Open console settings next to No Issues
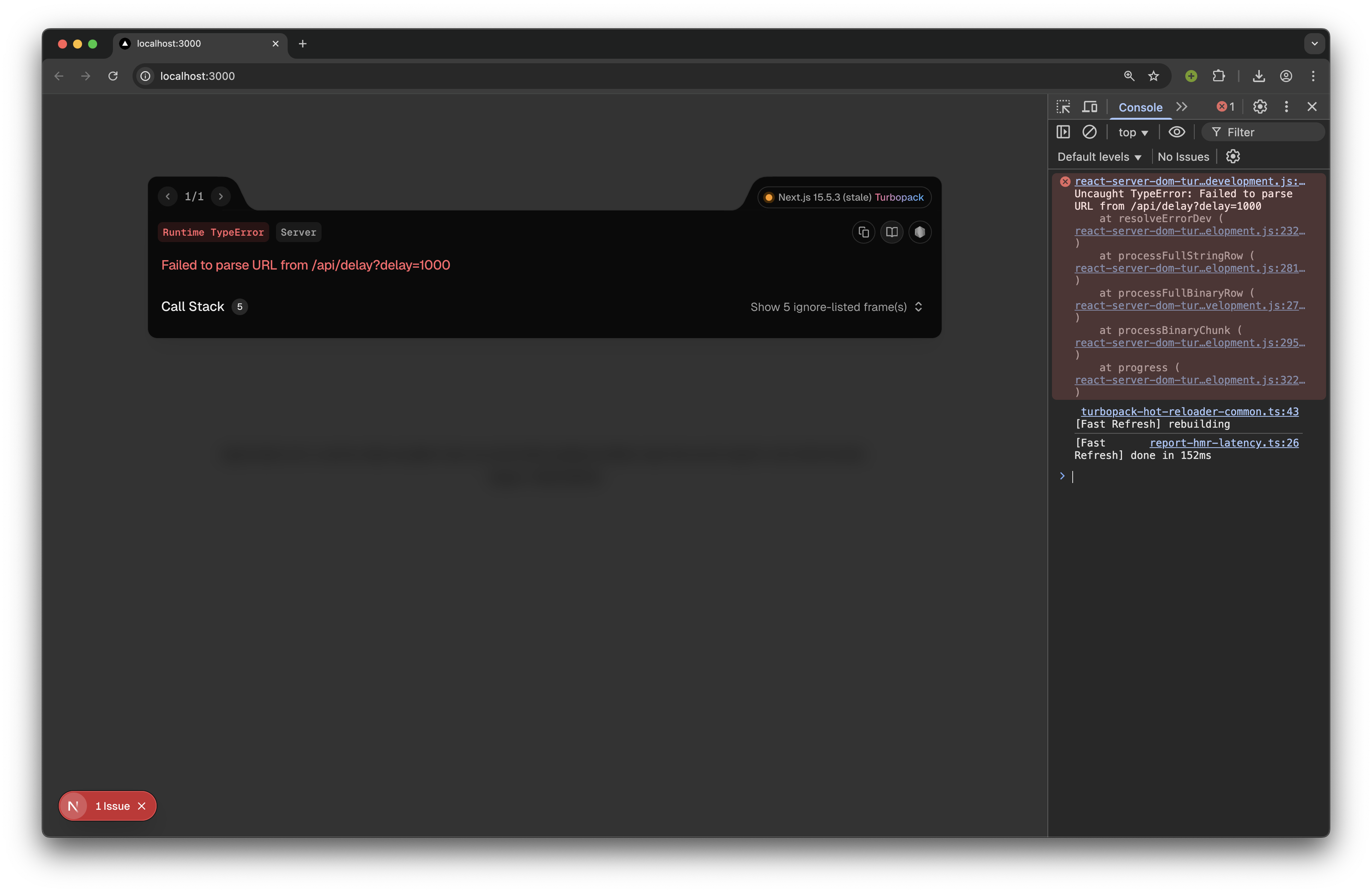 tap(1232, 156)
